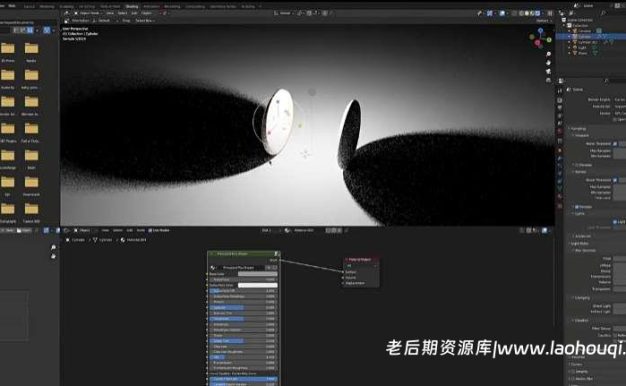Open the red World properties tab icon
Image resolution: width=626 pixels, height=386 pixels.
pyautogui.click(x=559, y=131)
